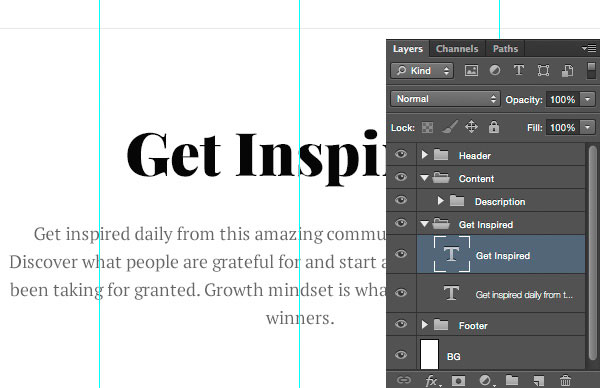Click the Fill label

[535, 127]
